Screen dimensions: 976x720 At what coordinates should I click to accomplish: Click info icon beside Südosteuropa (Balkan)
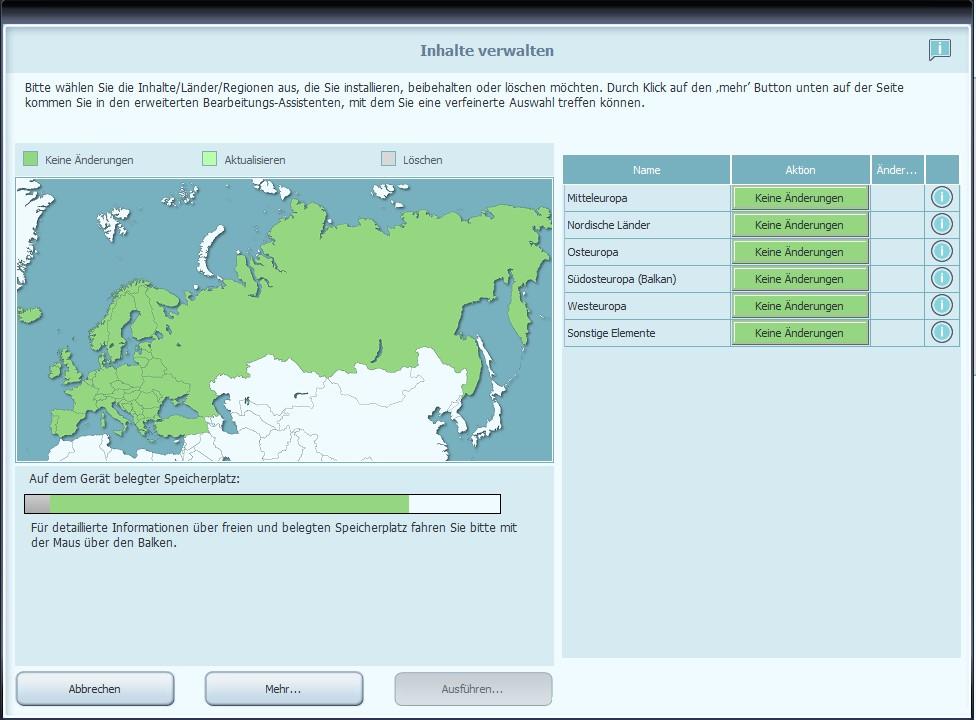(941, 278)
